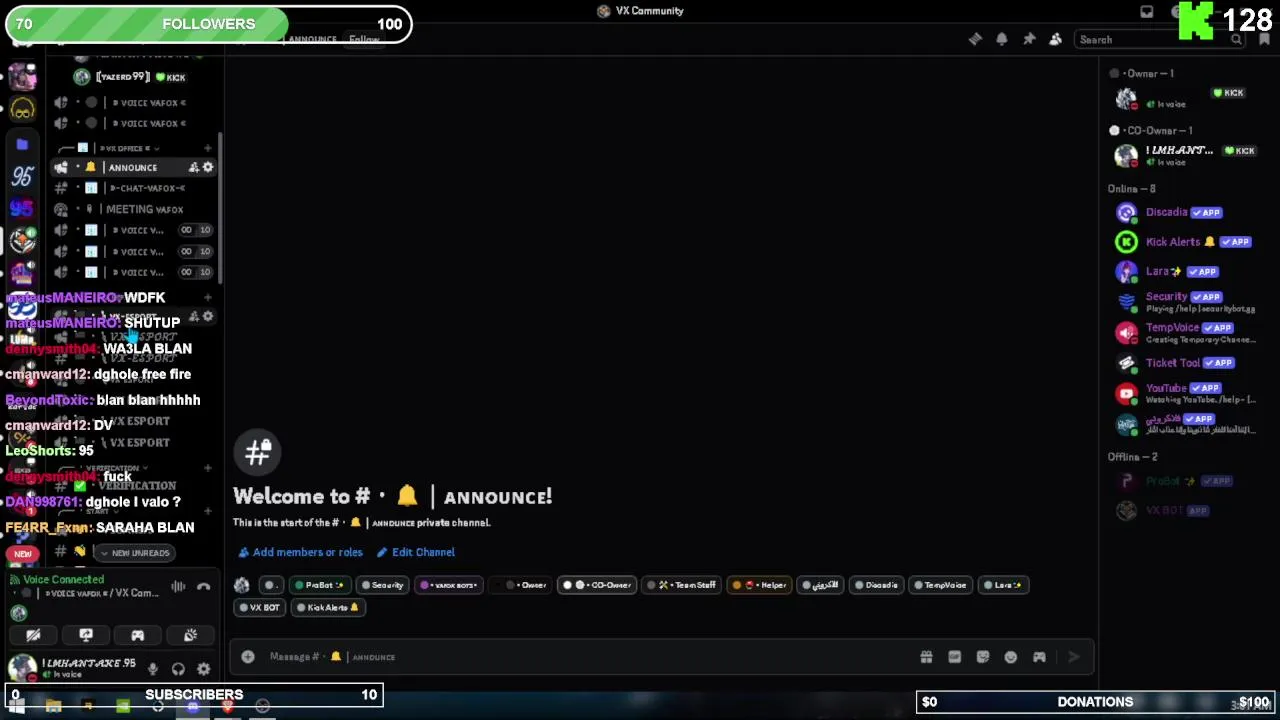Deafen with the headphones icon
Image resolution: width=1280 pixels, height=720 pixels.
(x=178, y=669)
